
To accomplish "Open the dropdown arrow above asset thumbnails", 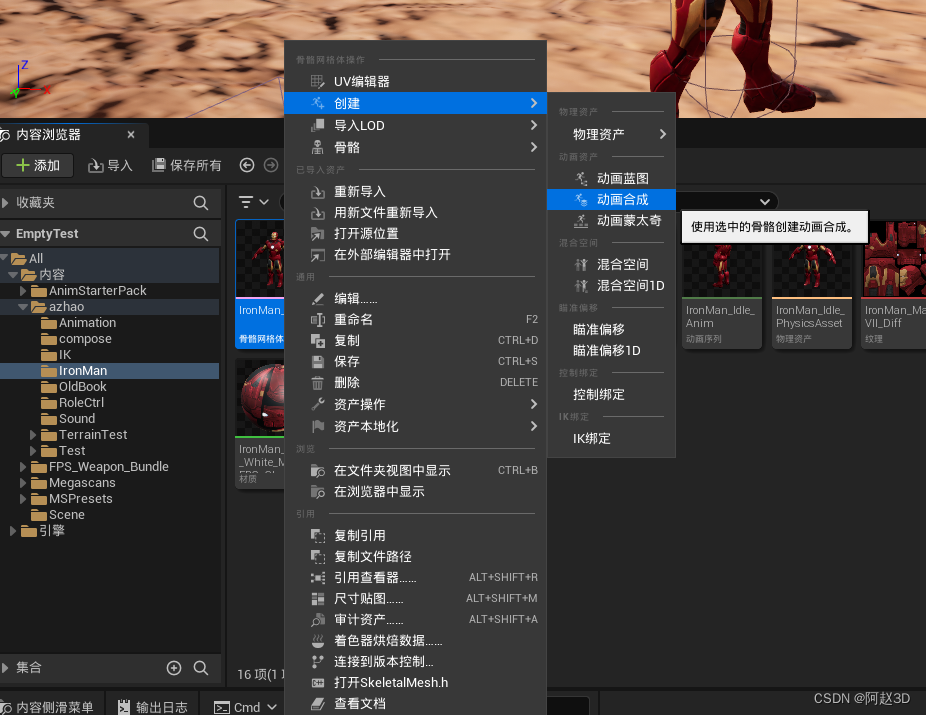I will 765,202.
